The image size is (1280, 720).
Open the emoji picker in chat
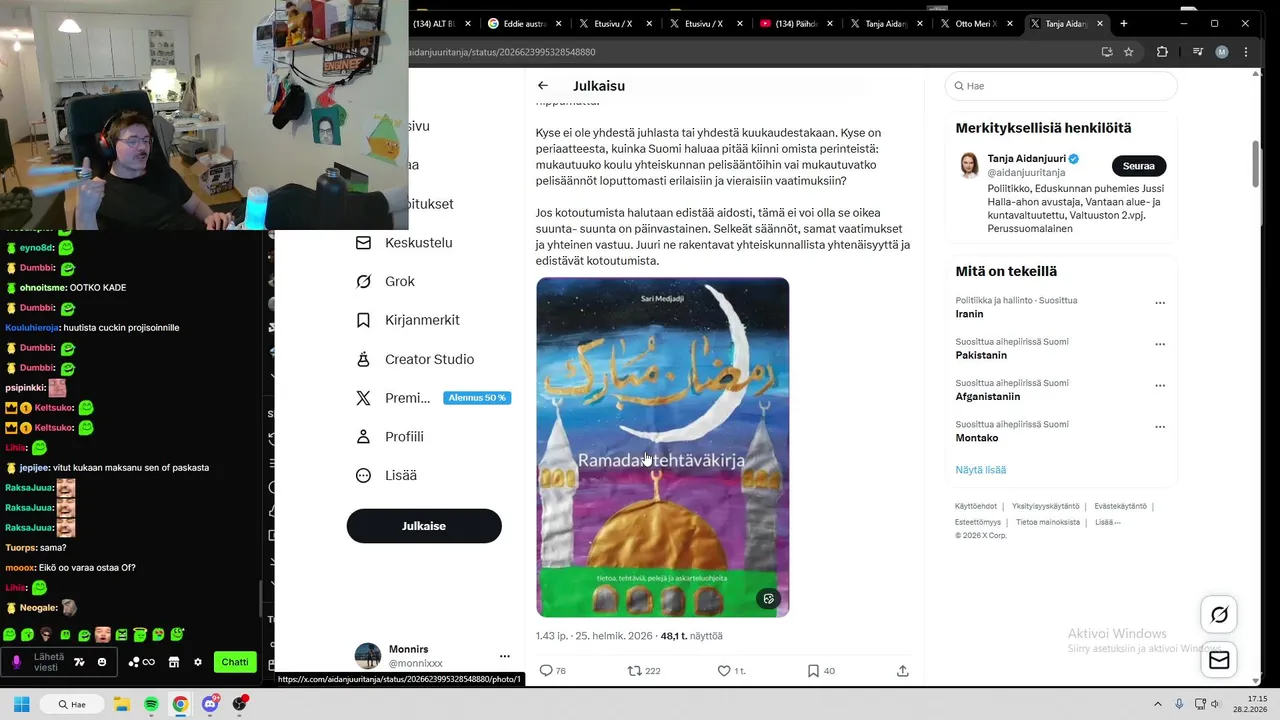point(102,662)
